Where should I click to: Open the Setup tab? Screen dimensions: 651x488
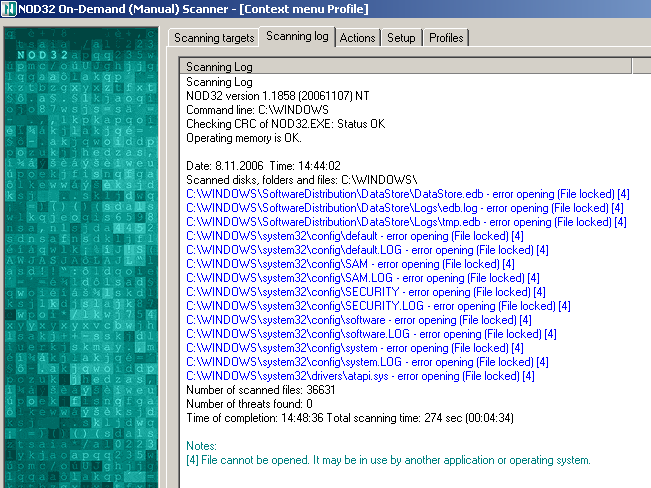(x=401, y=38)
